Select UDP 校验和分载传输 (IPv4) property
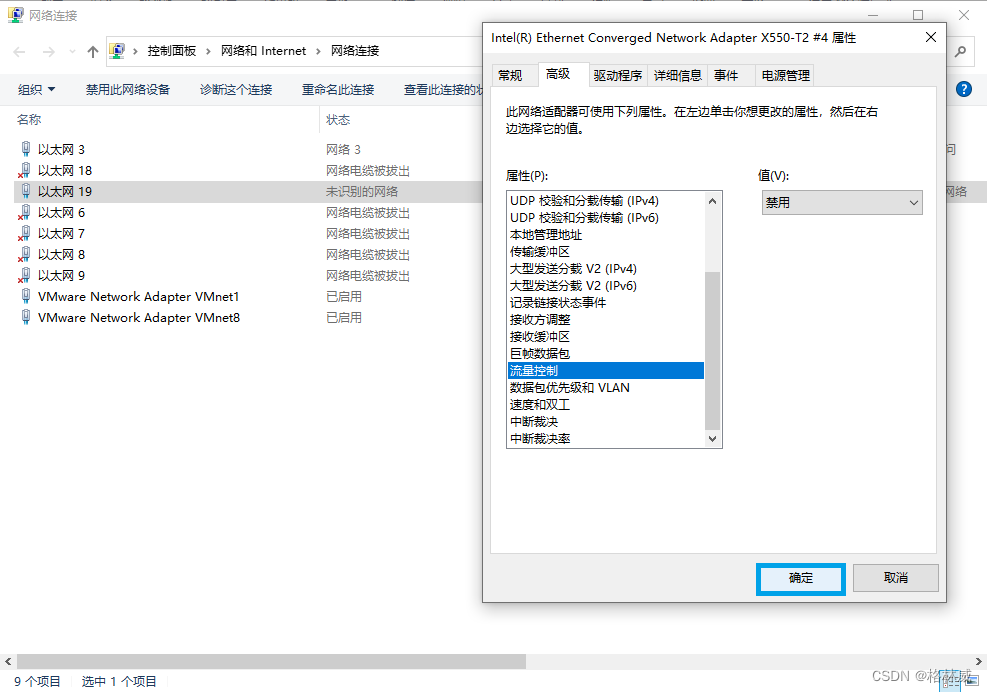This screenshot has height=692, width=987. tap(606, 200)
